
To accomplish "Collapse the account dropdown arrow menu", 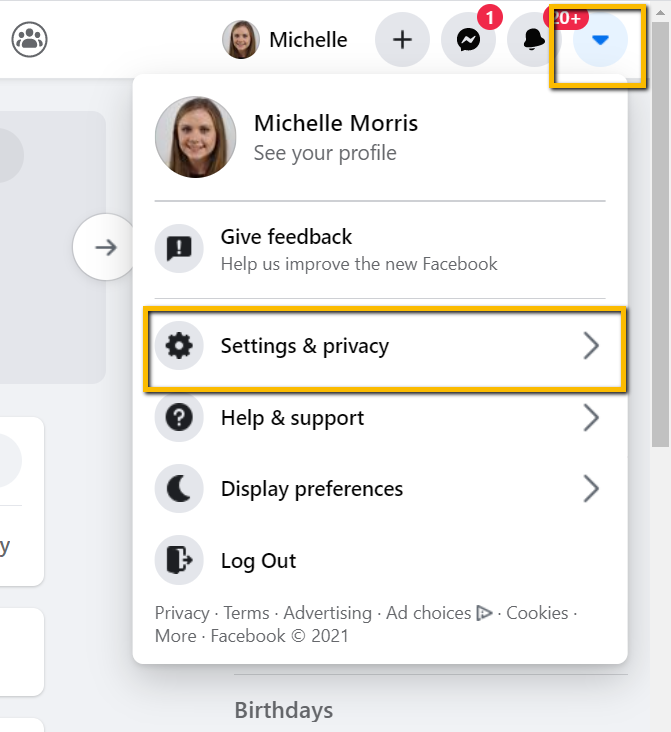I will (600, 40).
